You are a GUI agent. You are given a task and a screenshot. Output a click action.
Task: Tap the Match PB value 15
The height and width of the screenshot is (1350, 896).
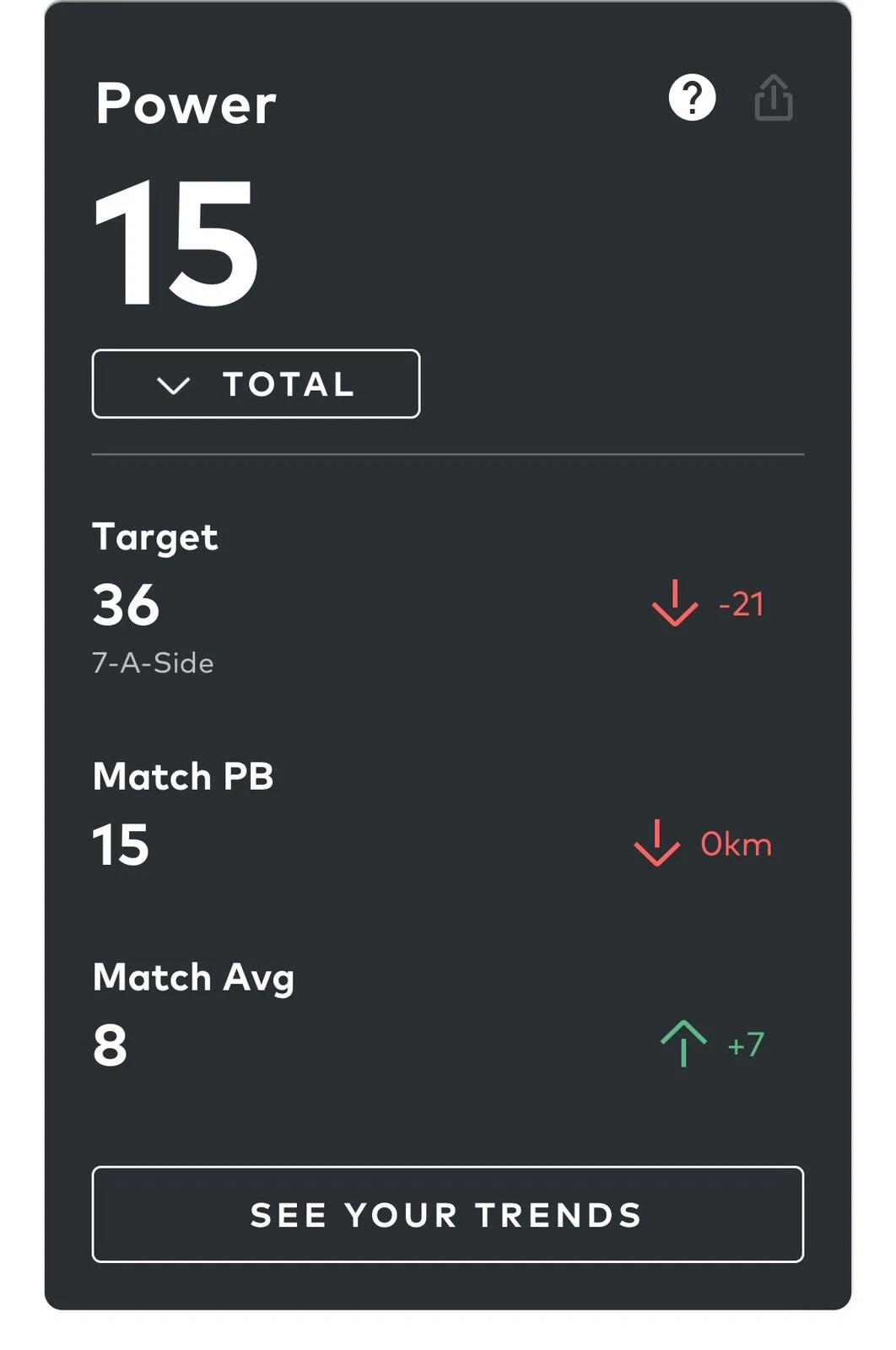[121, 845]
